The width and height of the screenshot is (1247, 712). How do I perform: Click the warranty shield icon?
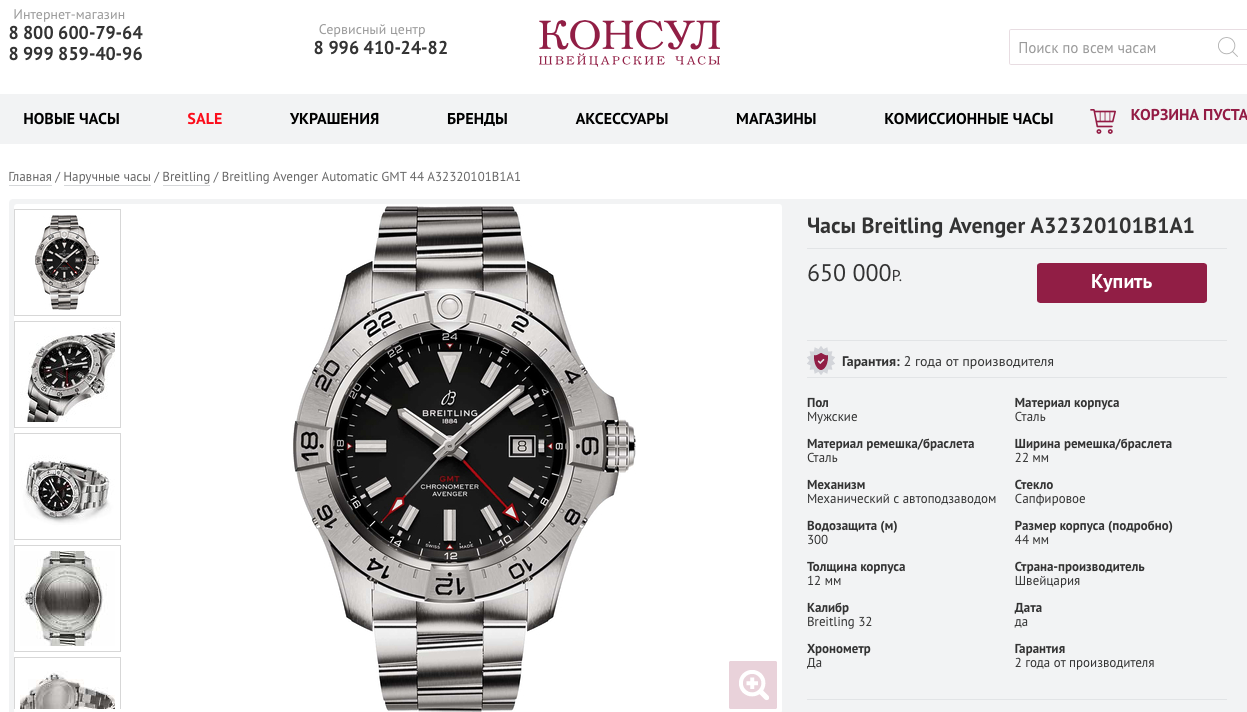[820, 361]
